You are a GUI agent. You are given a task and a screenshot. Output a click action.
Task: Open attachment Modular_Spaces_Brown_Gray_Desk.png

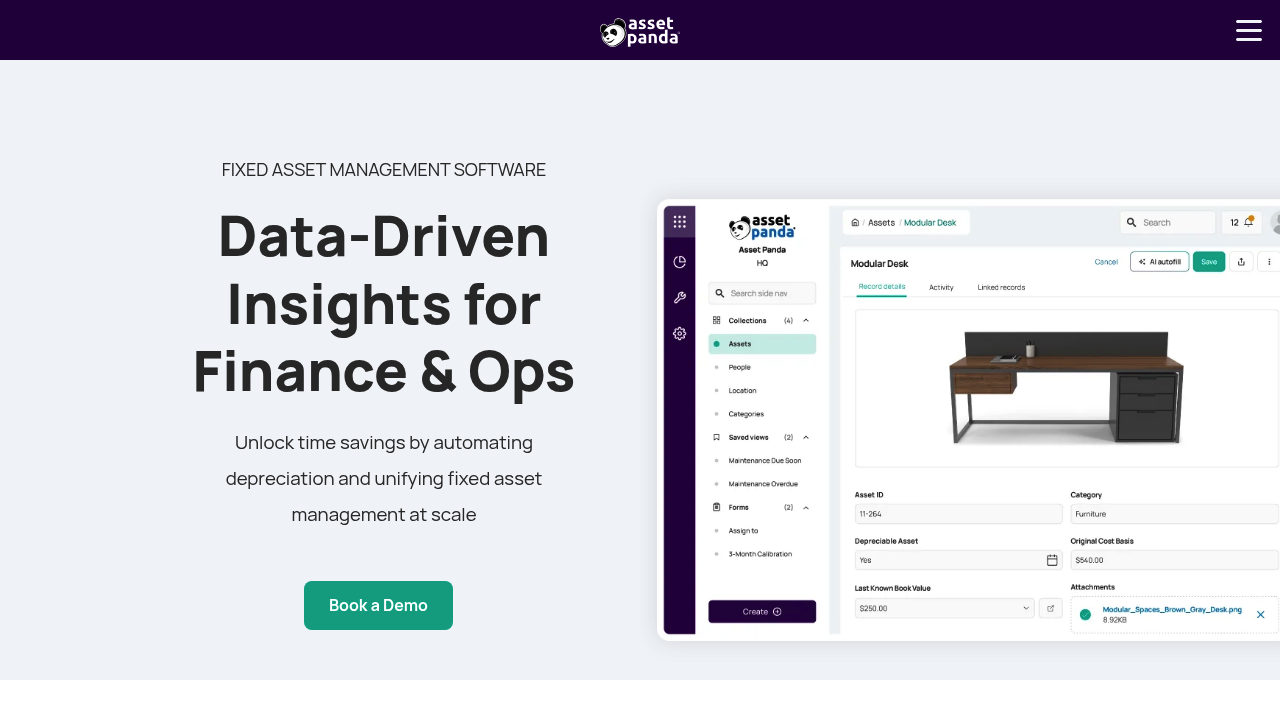click(1172, 609)
